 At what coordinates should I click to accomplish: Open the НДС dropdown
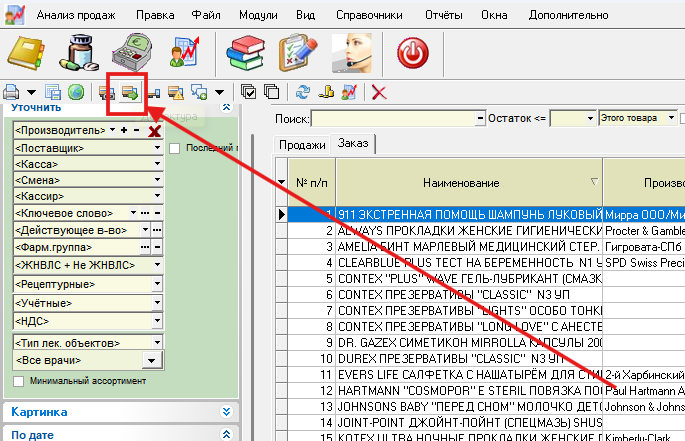pos(157,321)
